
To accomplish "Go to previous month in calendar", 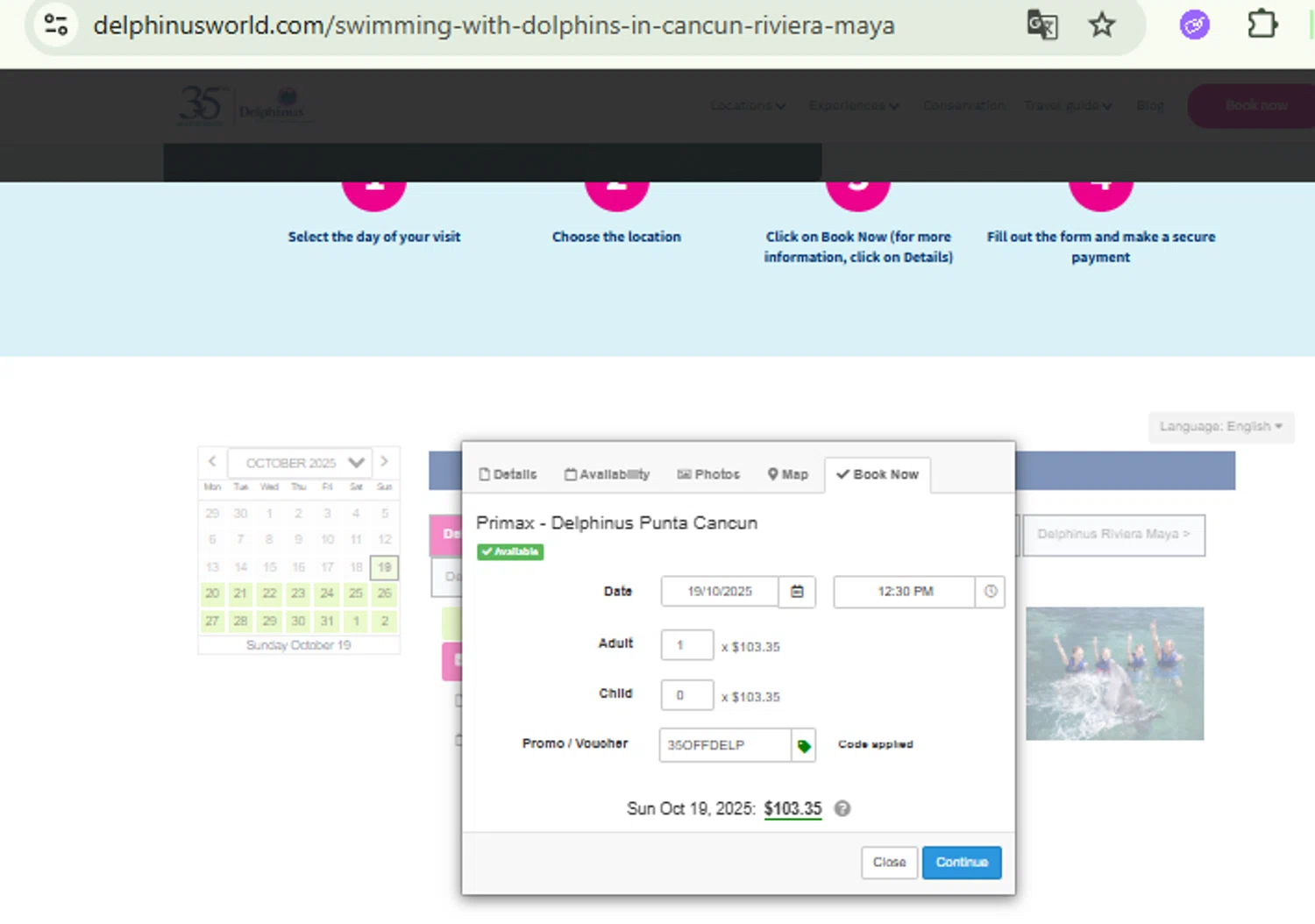I will (212, 461).
